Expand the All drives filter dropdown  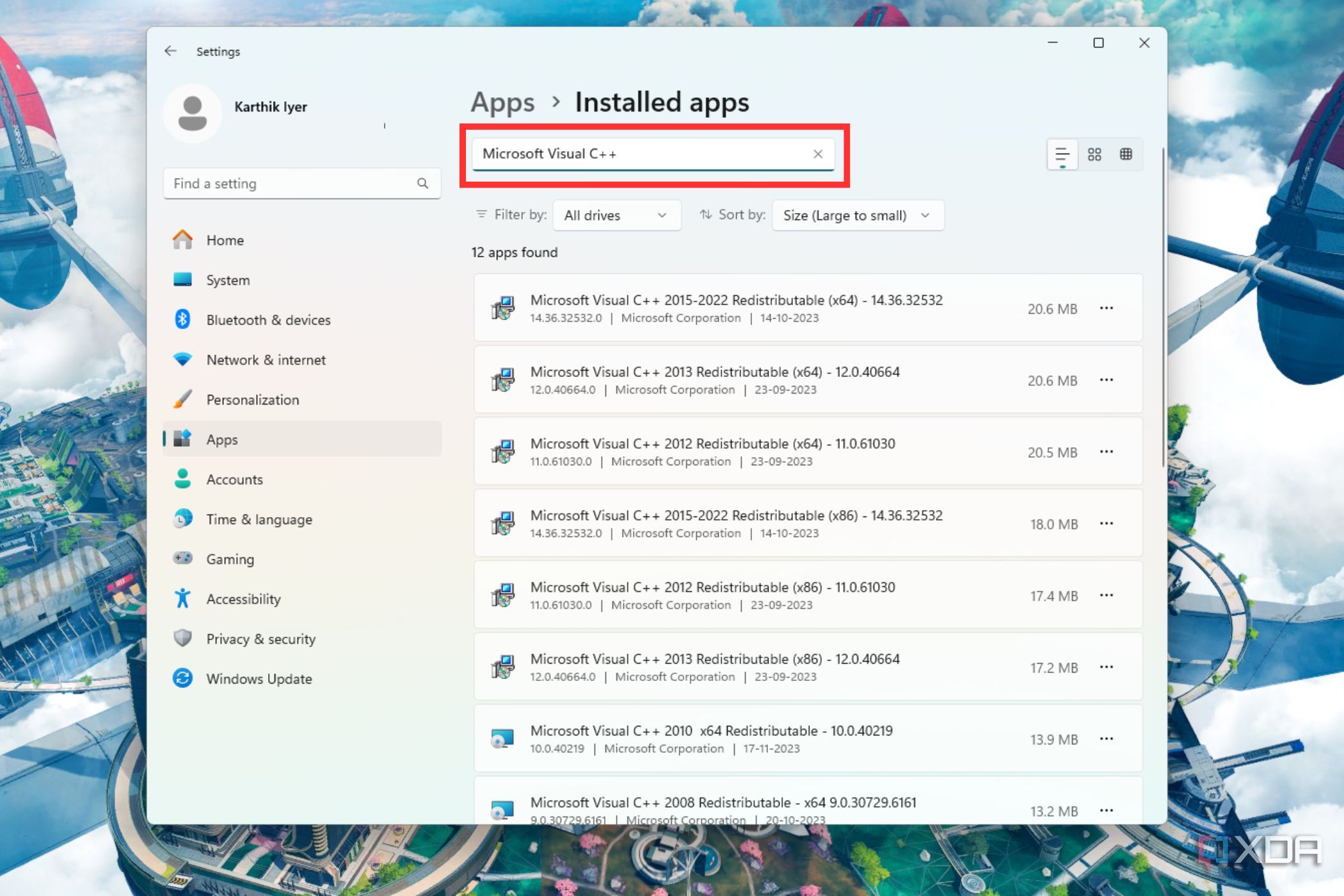click(616, 216)
